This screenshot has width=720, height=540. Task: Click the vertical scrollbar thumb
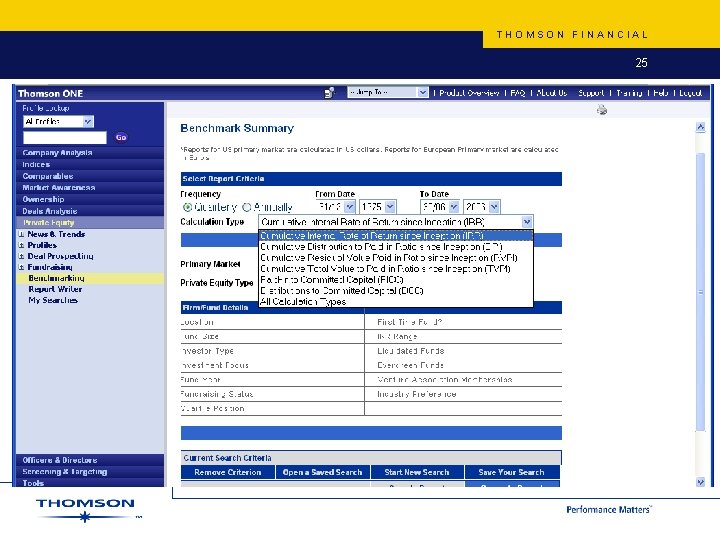coord(700,292)
